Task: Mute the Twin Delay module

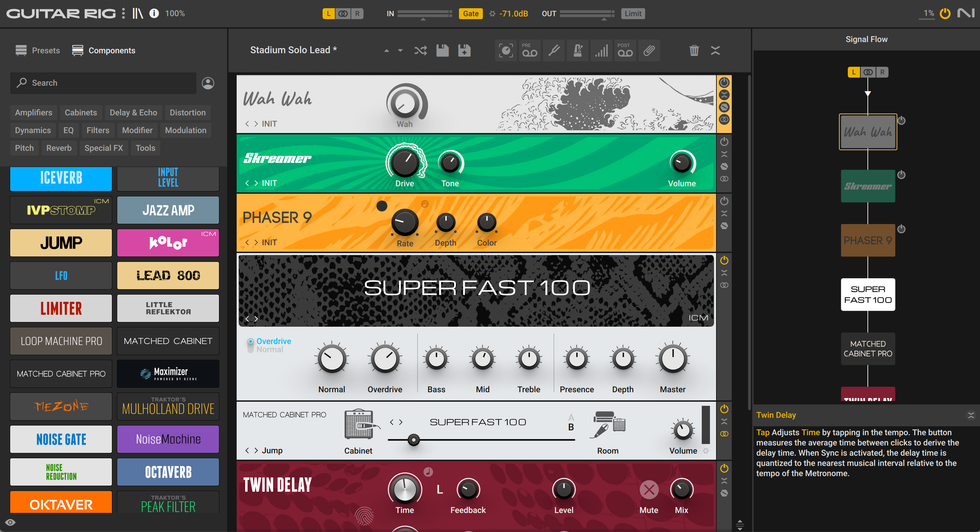Action: coord(649,490)
